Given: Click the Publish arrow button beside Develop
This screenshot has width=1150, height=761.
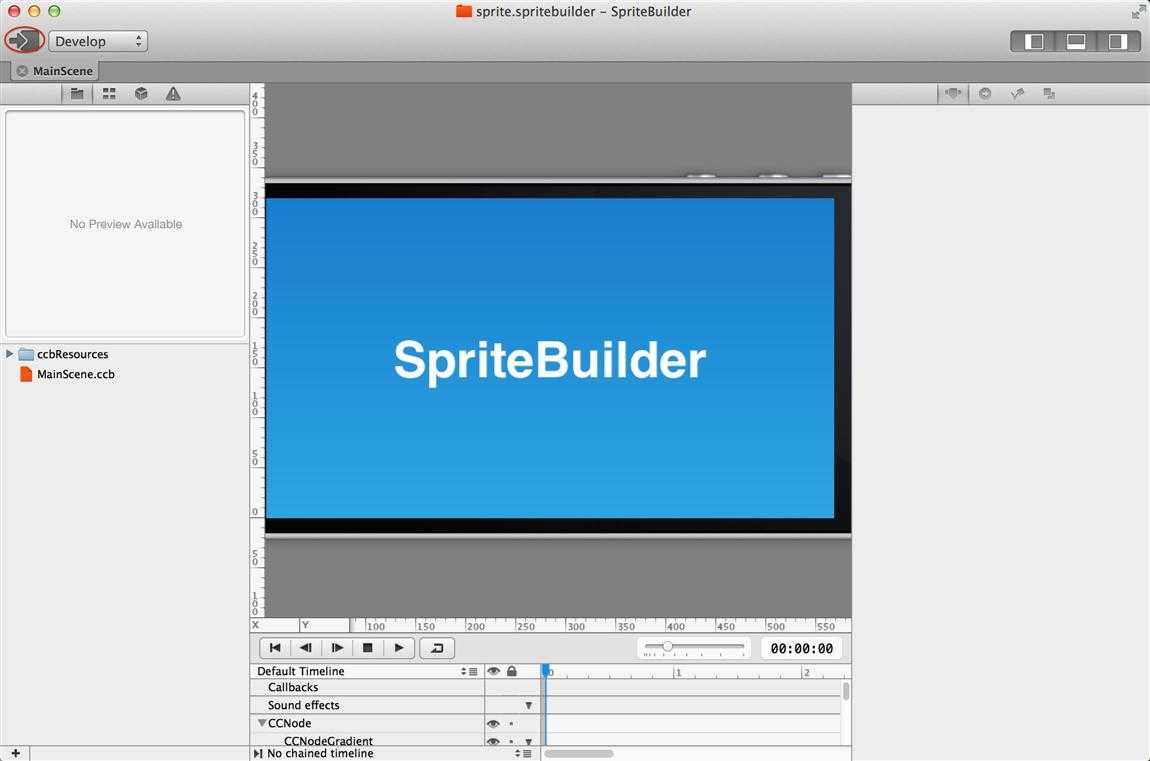Looking at the screenshot, I should (24, 40).
